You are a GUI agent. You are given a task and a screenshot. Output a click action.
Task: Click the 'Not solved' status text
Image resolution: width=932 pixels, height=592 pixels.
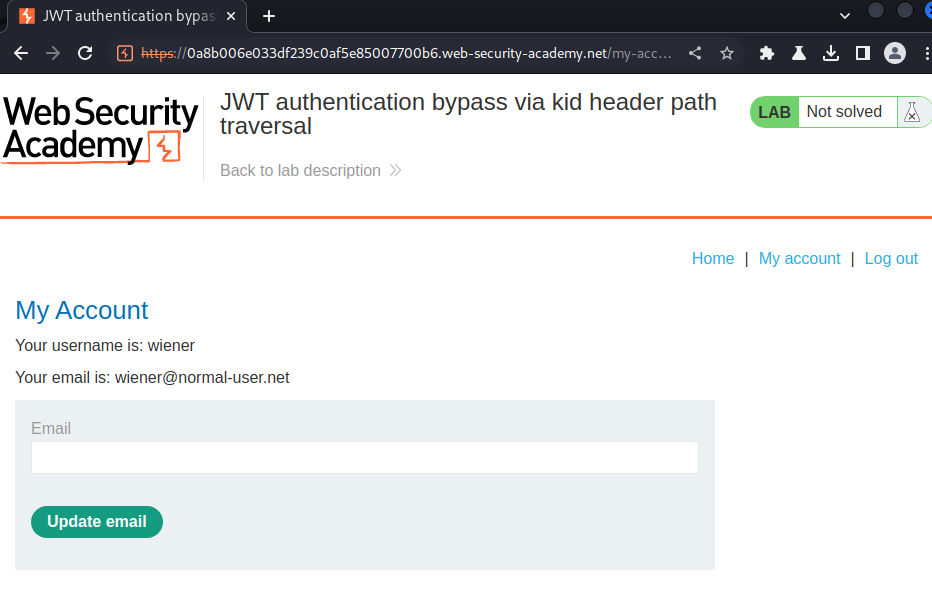pos(844,112)
